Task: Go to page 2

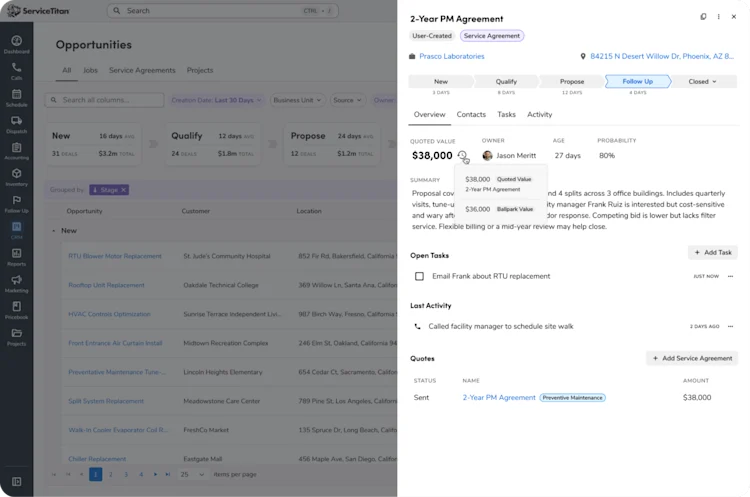Action: point(110,475)
